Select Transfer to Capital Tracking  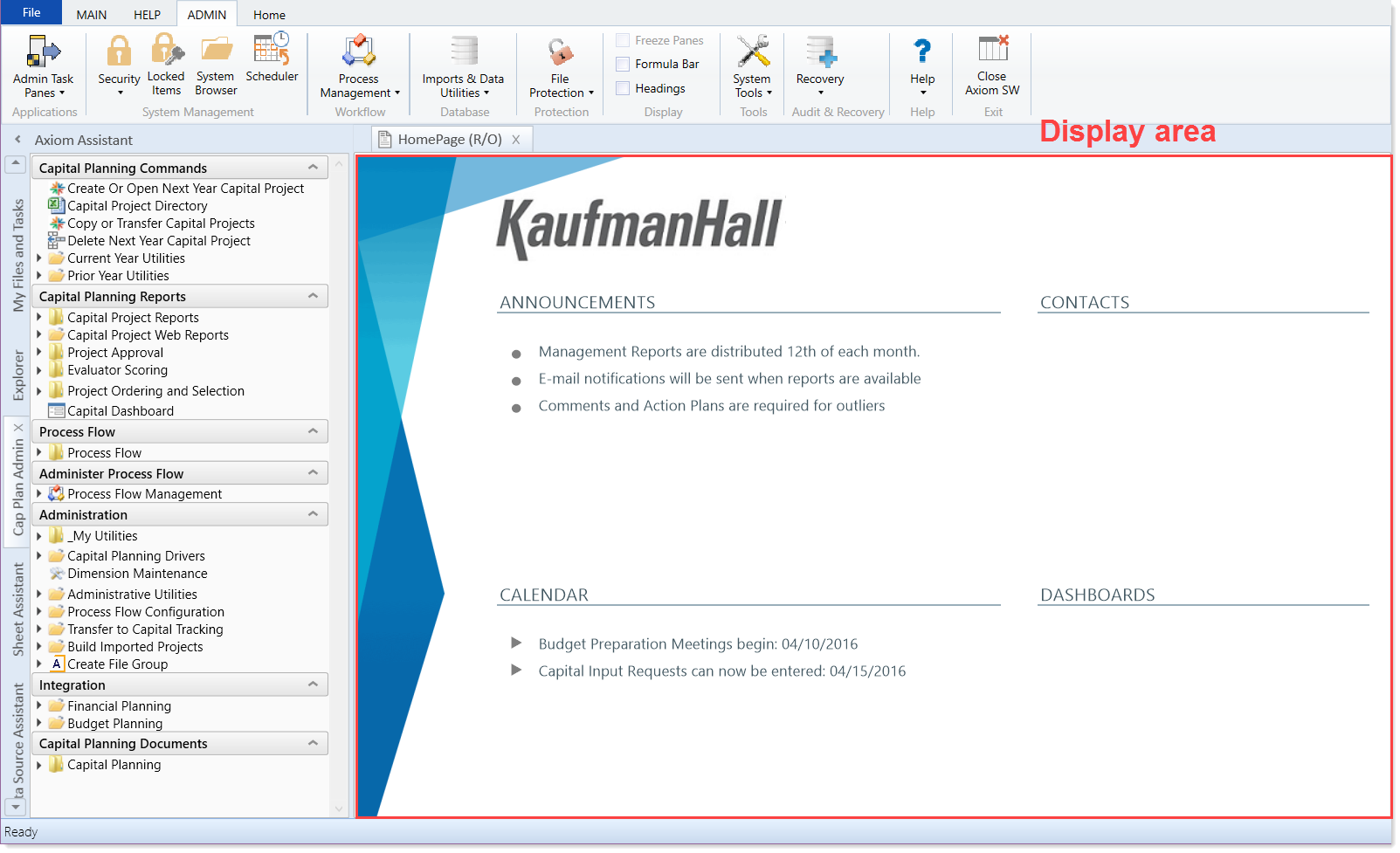(145, 629)
